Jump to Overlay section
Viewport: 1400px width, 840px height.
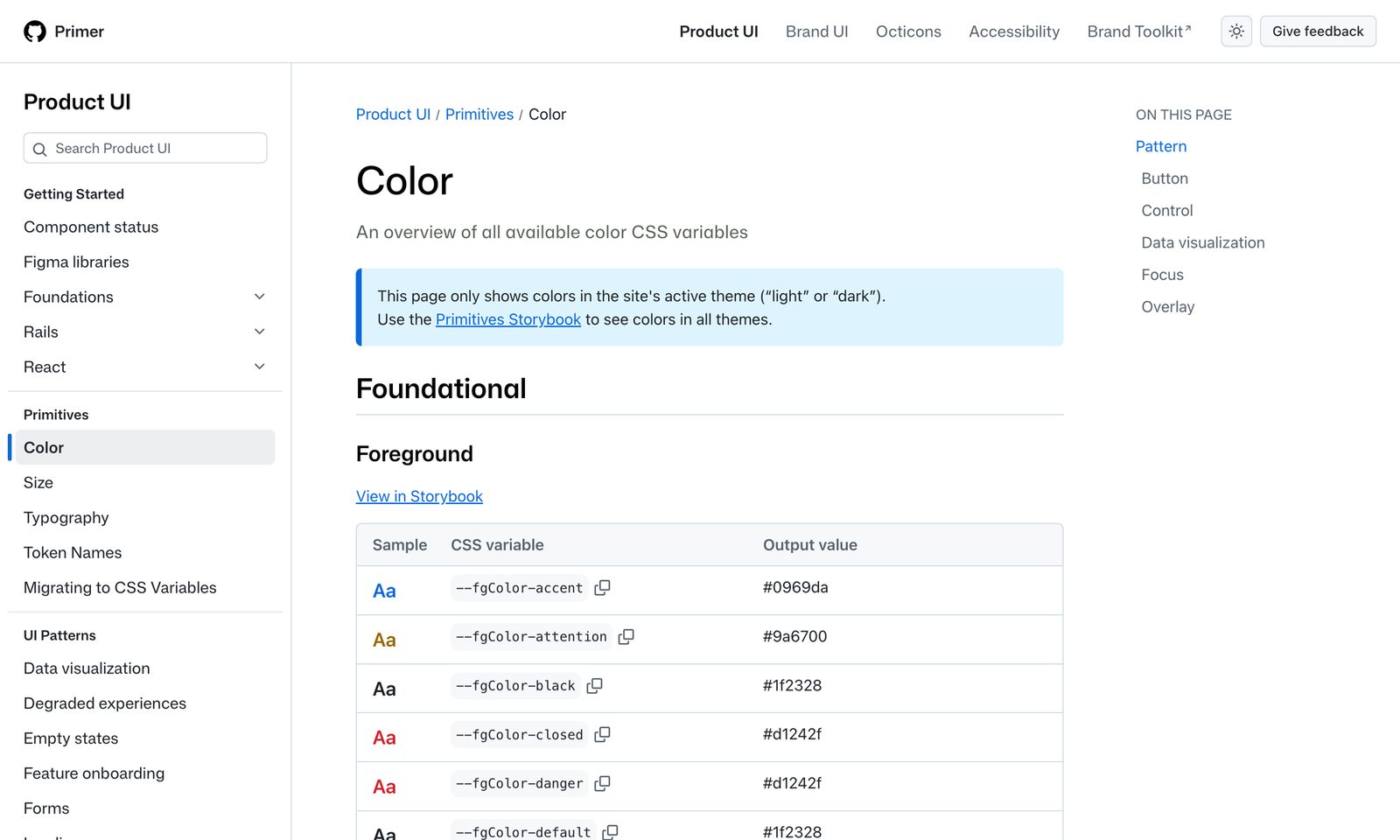click(x=1168, y=307)
